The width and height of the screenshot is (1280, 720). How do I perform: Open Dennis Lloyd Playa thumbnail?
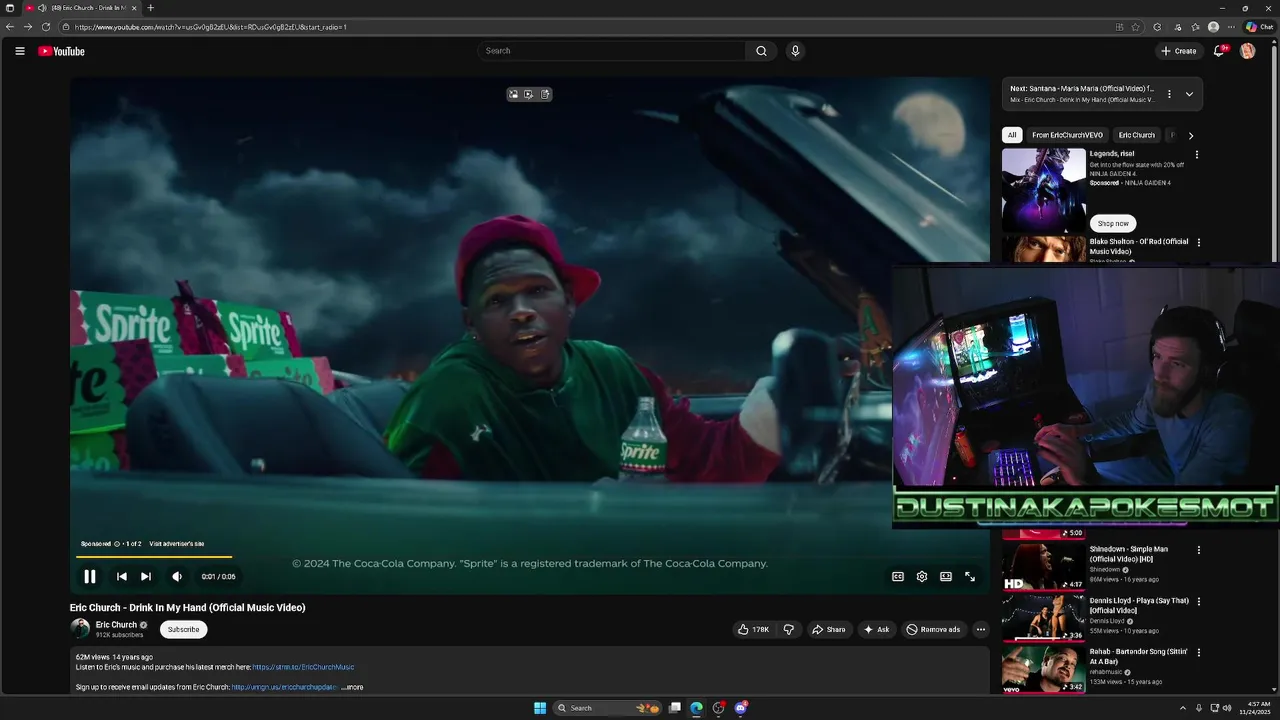[1044, 617]
